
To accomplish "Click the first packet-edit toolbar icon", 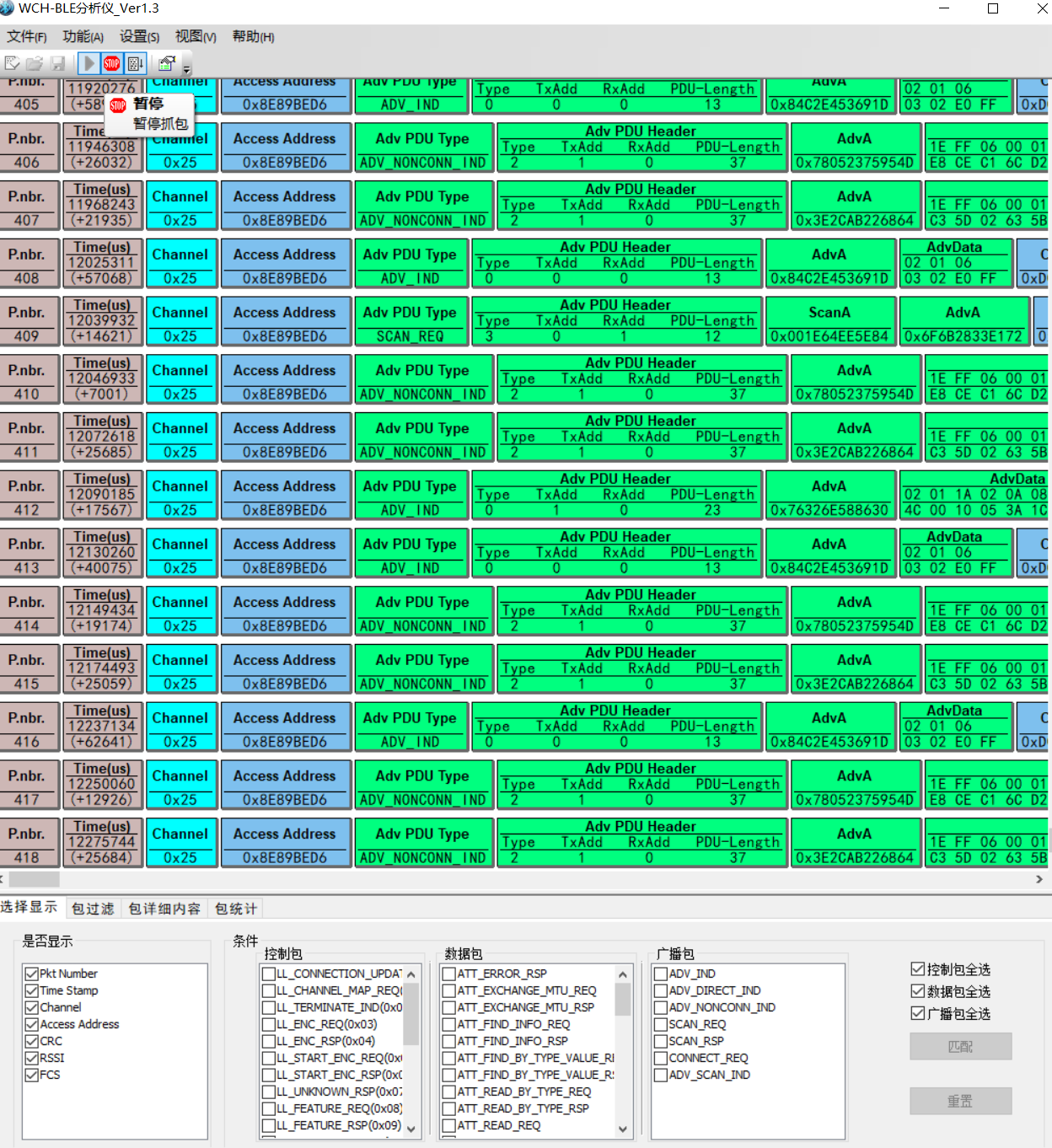I will point(12,62).
